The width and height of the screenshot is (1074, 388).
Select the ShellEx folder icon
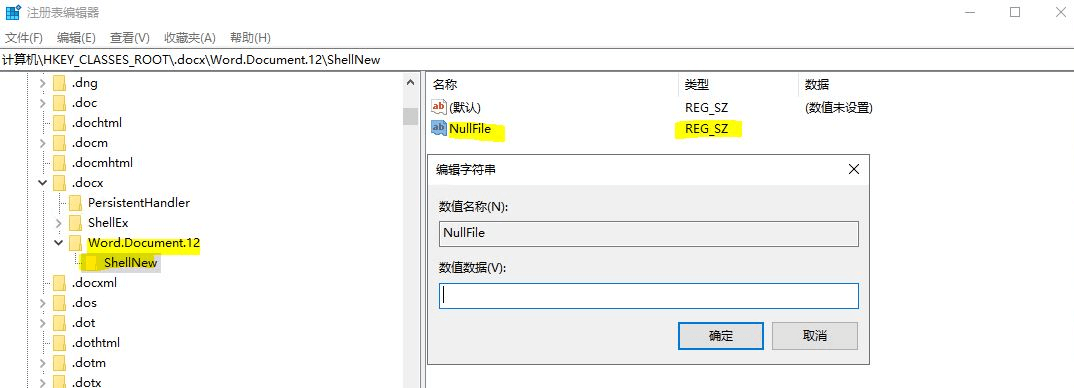76,223
